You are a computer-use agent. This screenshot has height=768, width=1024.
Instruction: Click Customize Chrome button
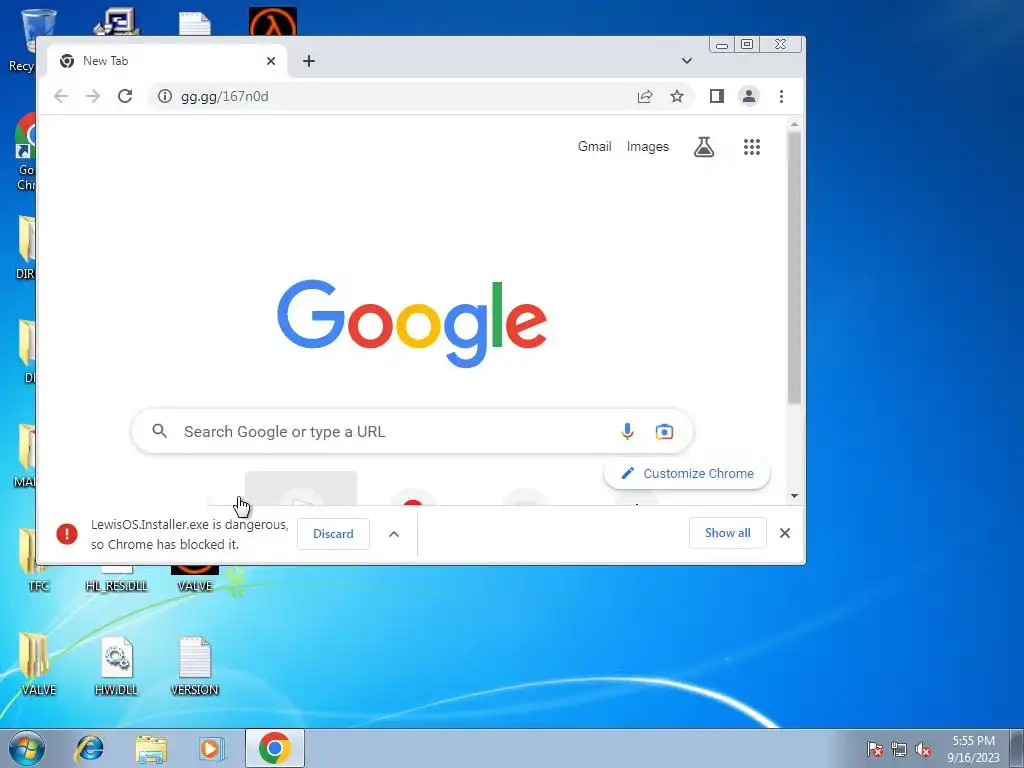pos(687,473)
